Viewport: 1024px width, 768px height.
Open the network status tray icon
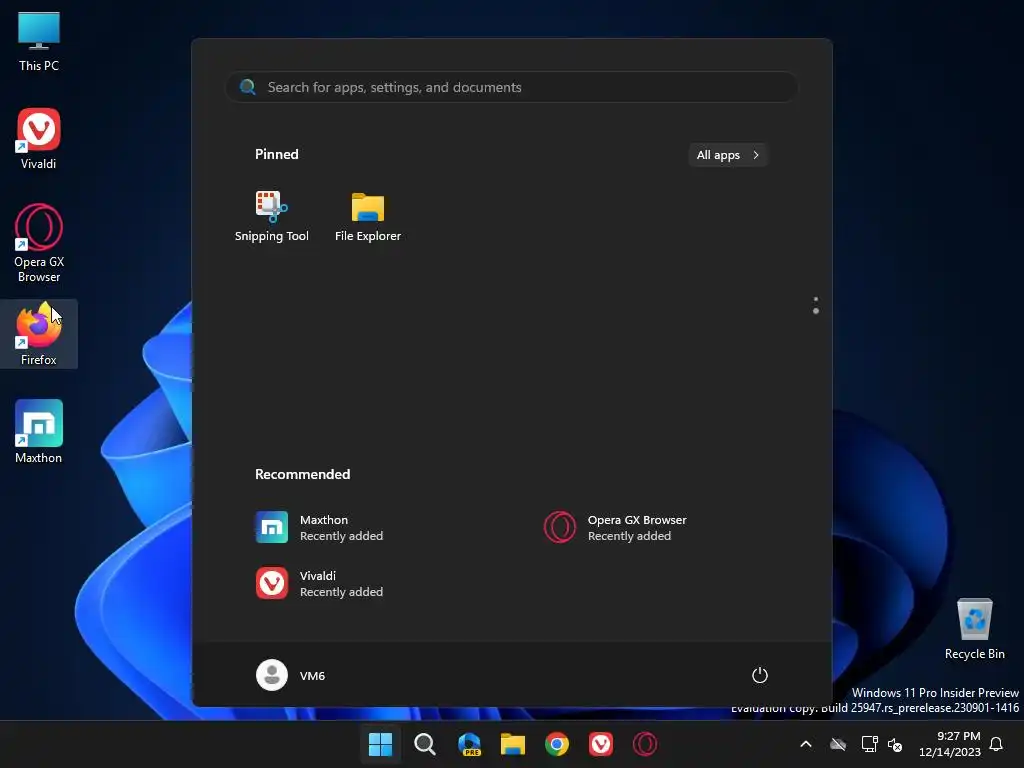coord(869,744)
